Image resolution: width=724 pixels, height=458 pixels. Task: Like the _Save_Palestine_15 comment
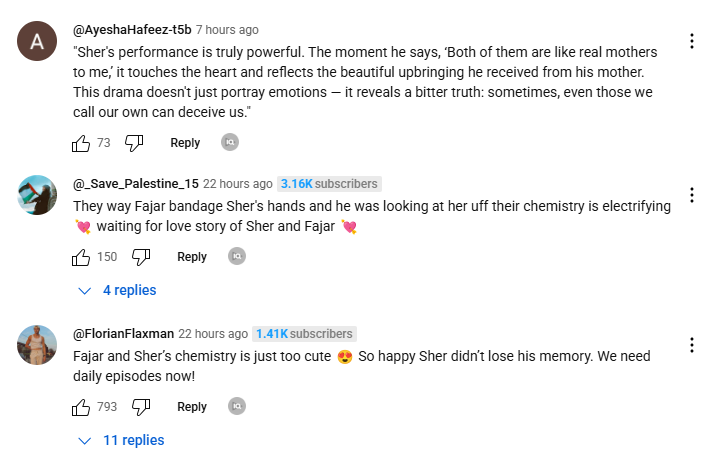(82, 257)
